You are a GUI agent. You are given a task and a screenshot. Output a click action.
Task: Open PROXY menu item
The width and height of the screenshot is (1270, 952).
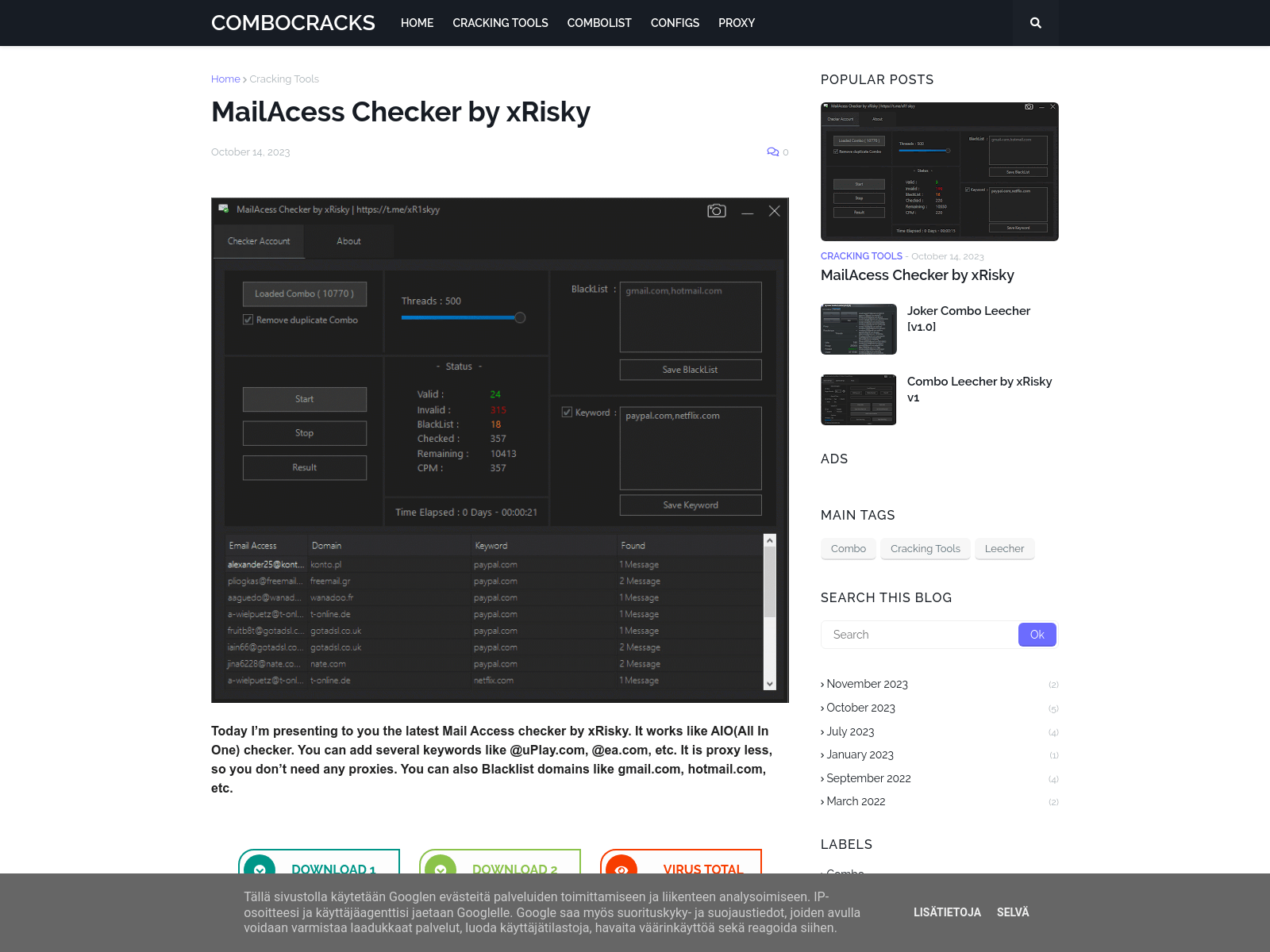(737, 23)
